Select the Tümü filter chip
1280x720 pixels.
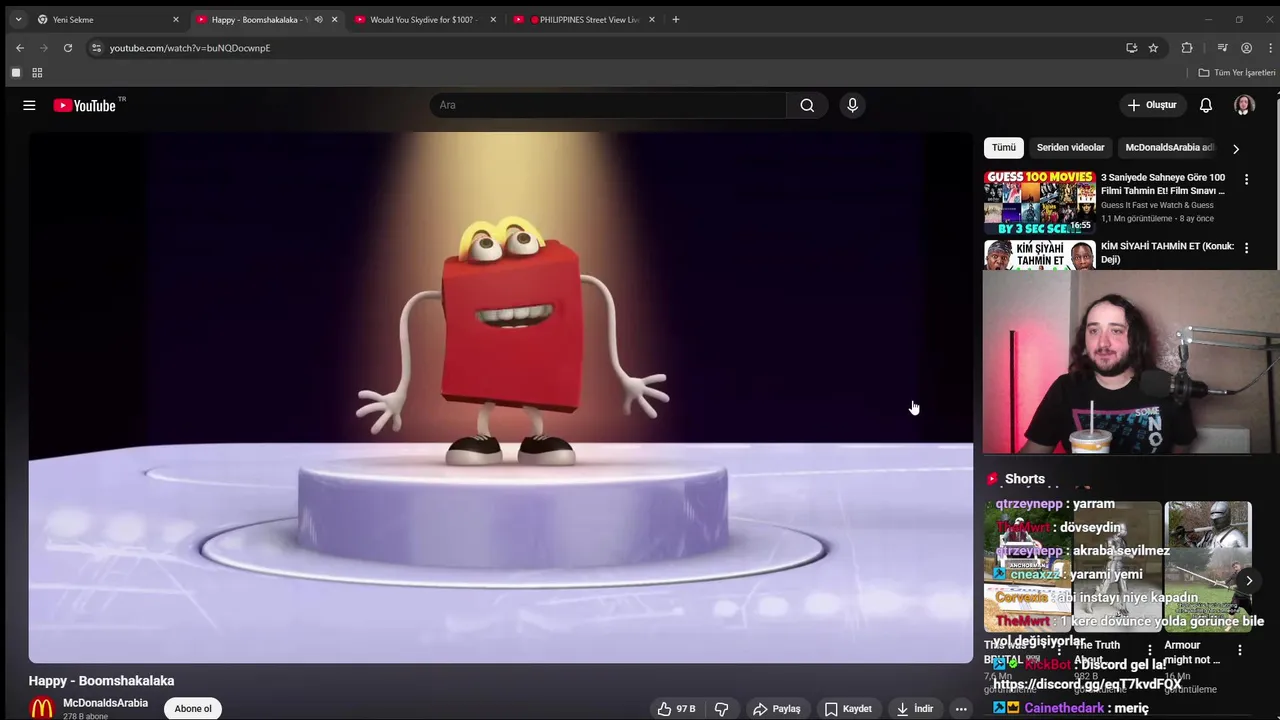pos(1003,148)
